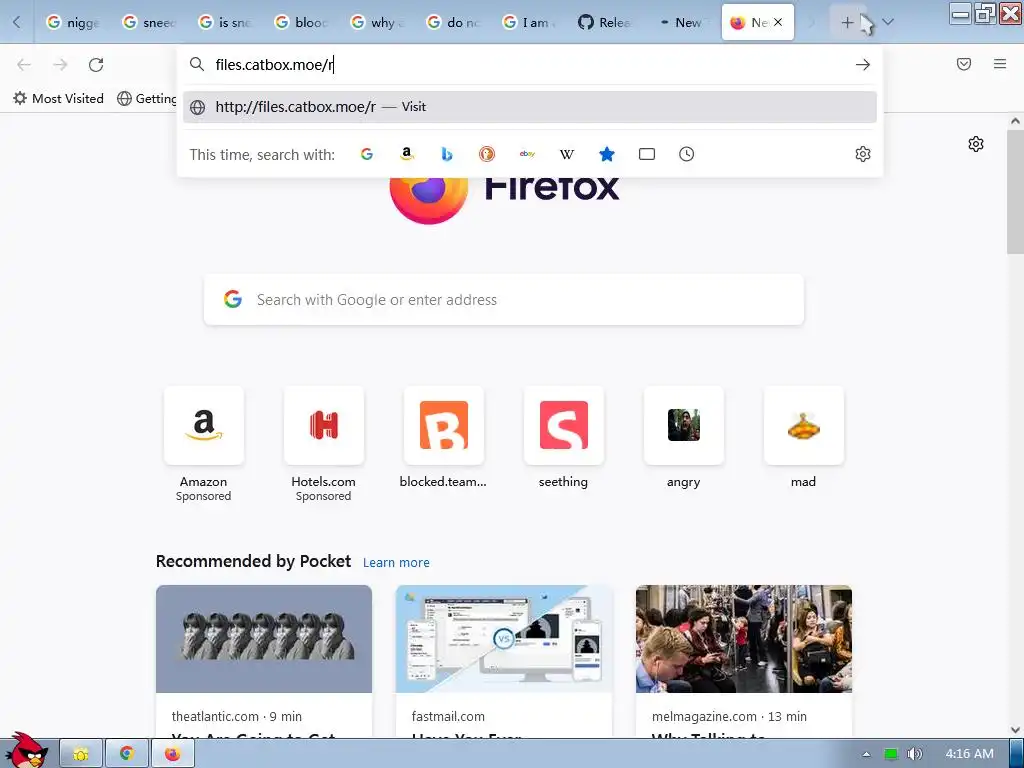Screen dimensions: 1024x768
Task: Click the scrollbar down arrow
Action: pos(1015,730)
